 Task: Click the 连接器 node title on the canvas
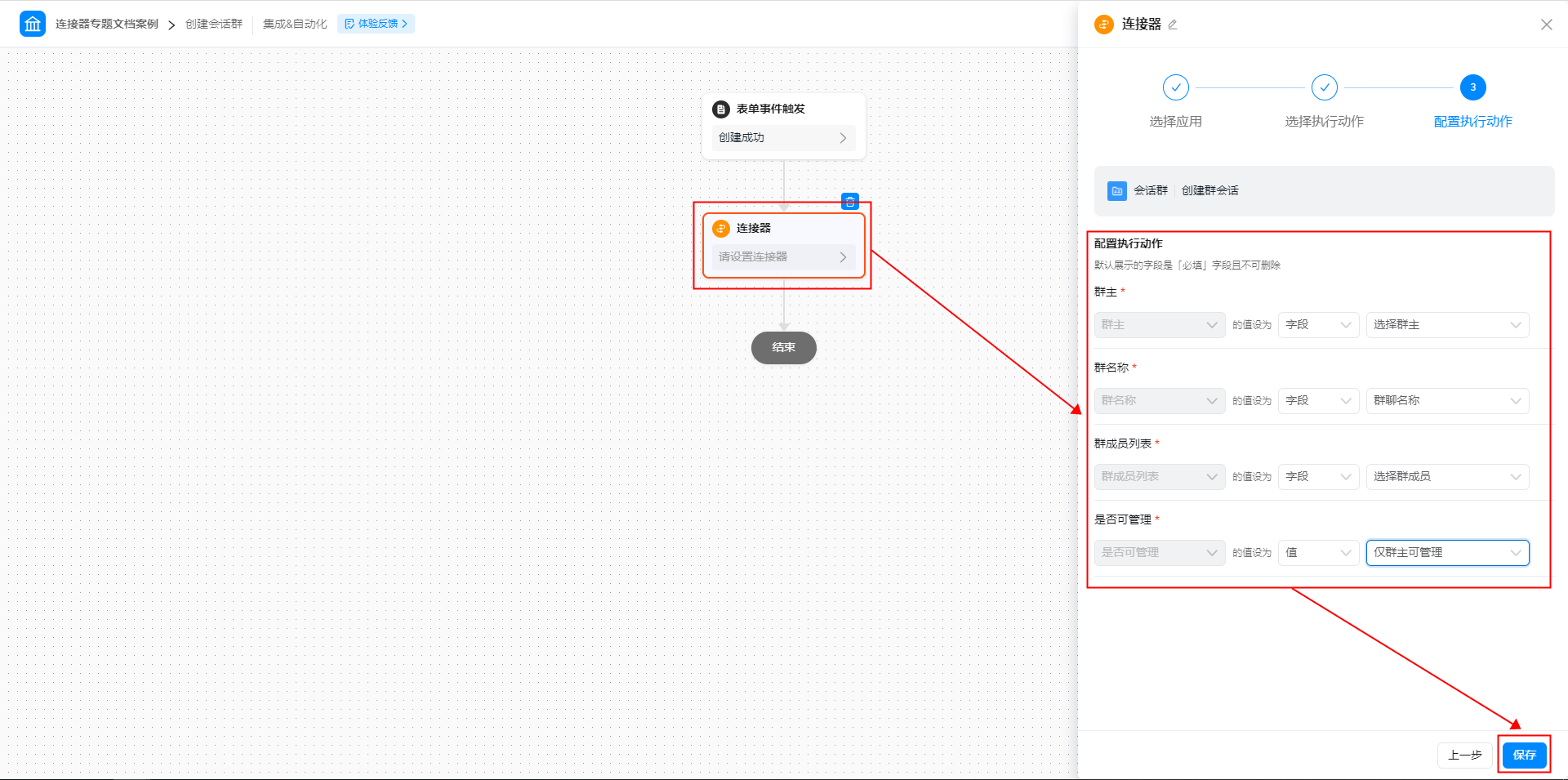coord(754,229)
